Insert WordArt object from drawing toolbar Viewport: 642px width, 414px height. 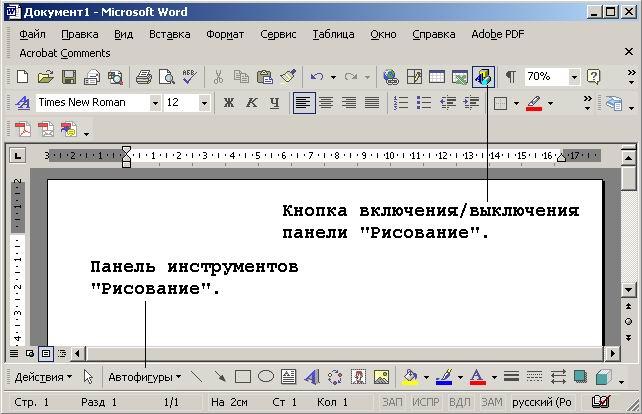coord(311,377)
